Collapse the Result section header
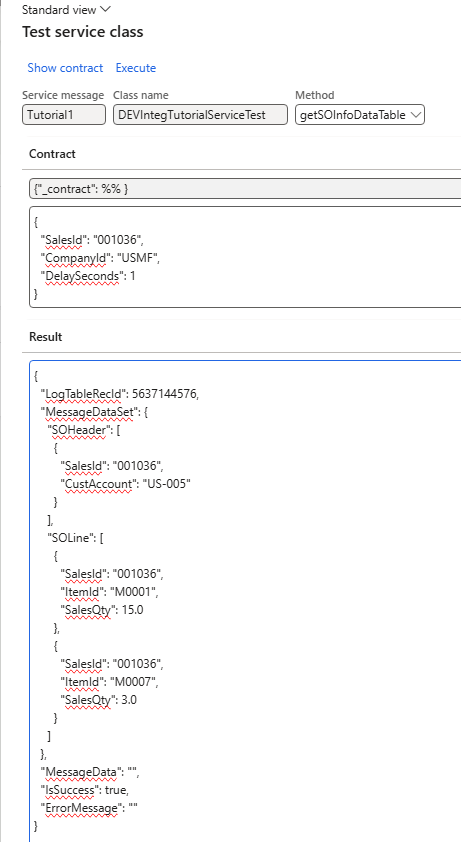The height and width of the screenshot is (842, 461). [46, 337]
